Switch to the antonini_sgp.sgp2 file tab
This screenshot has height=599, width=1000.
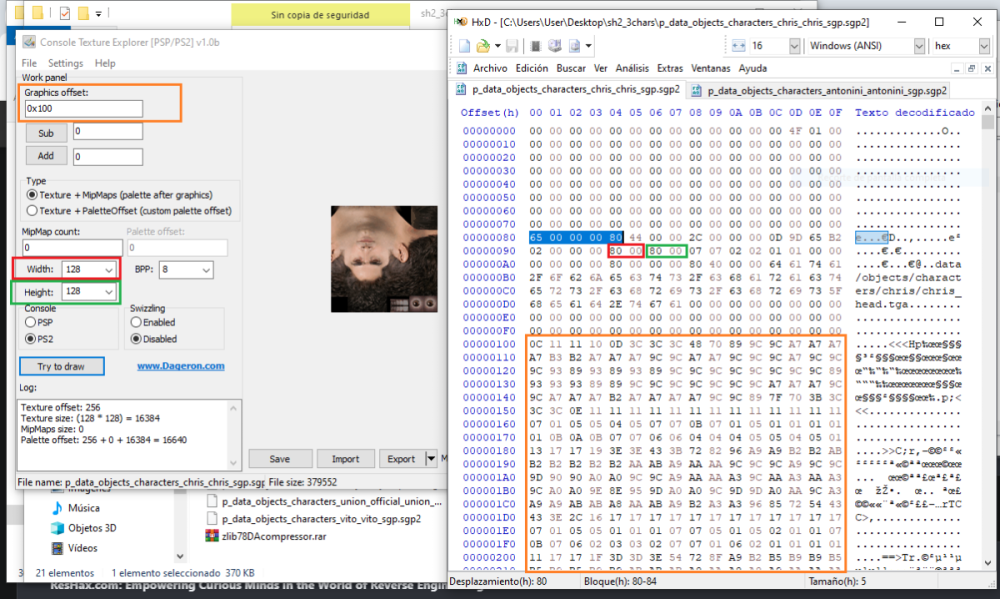tap(826, 90)
